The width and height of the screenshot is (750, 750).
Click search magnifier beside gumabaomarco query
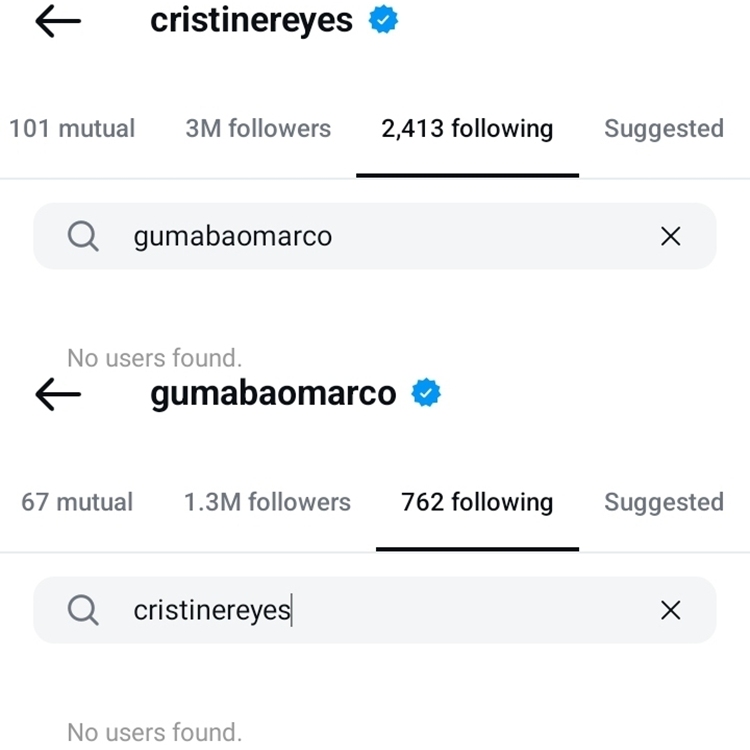click(x=83, y=236)
